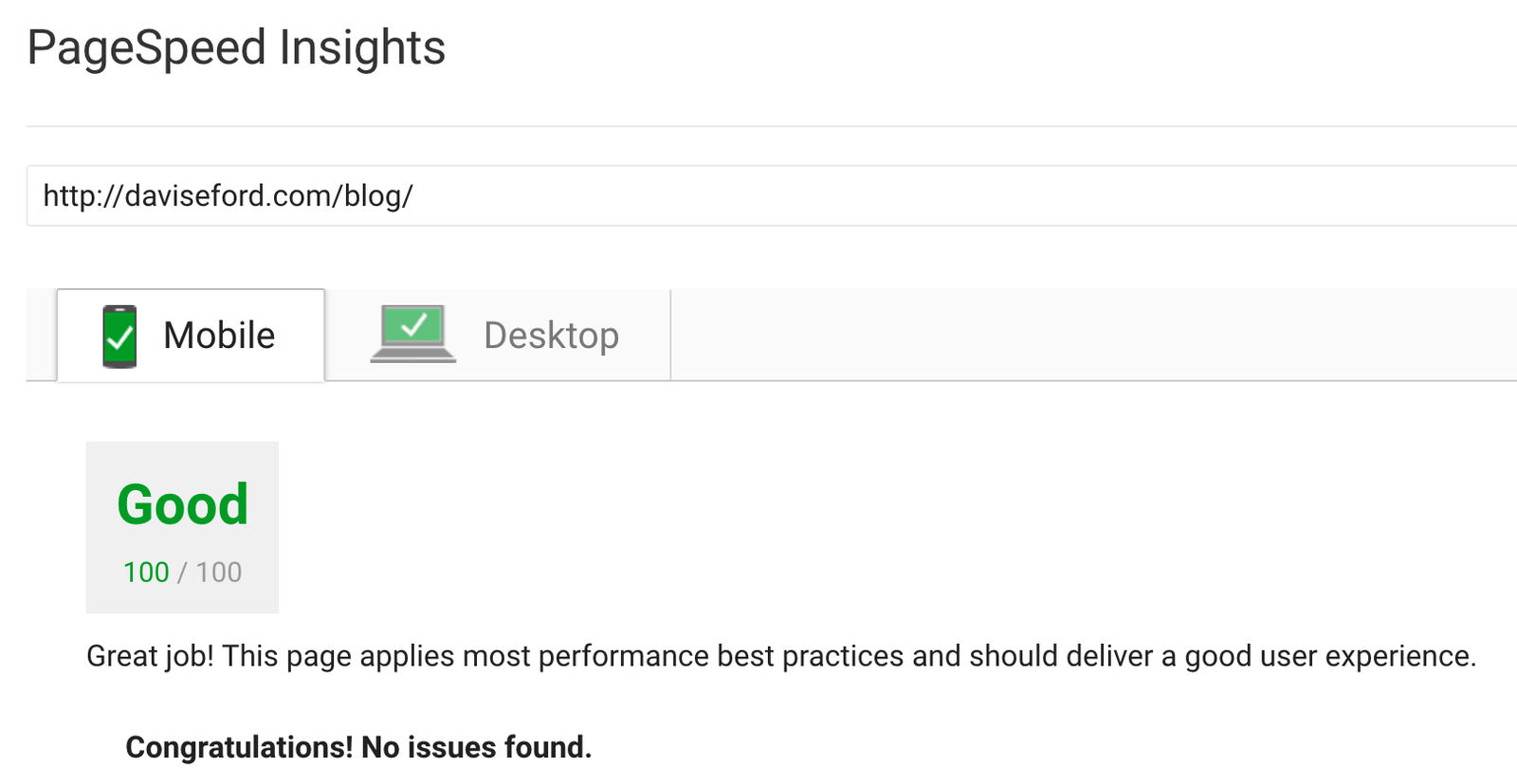Click the "Congratulations!" bold word
Viewport: 1517px width, 784px height.
[x=239, y=747]
